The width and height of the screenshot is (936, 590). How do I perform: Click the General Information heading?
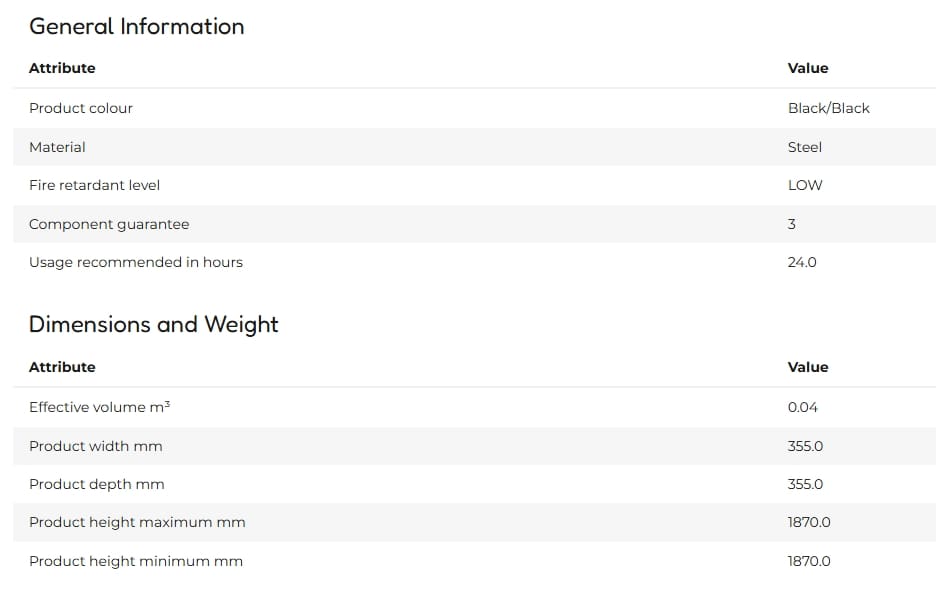coord(137,26)
